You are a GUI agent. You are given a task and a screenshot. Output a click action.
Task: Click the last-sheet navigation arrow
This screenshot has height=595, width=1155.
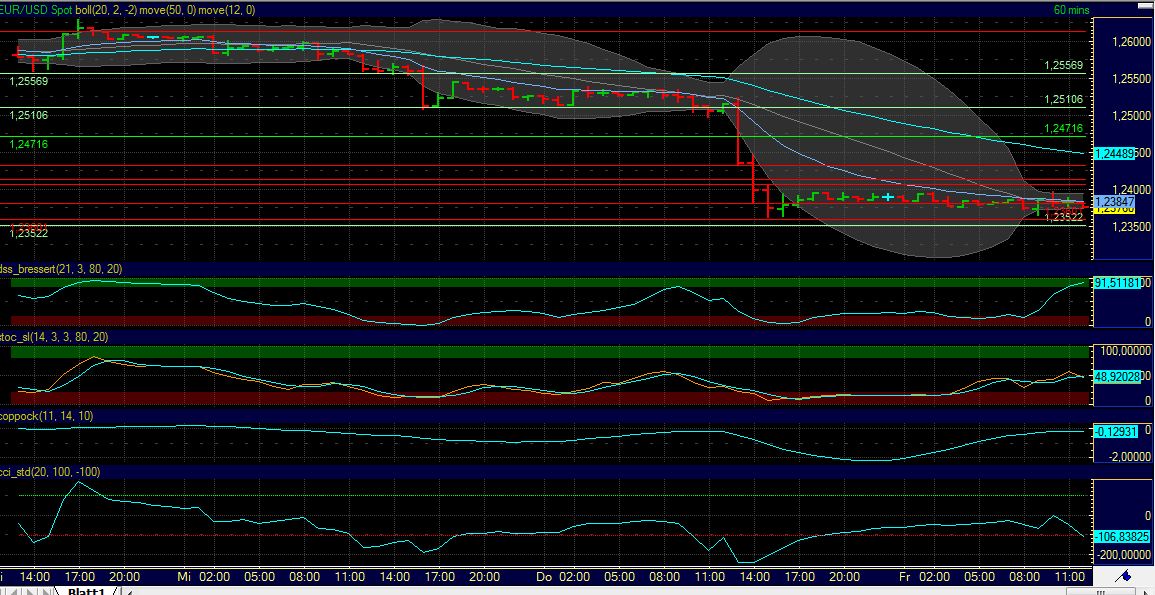(45, 591)
